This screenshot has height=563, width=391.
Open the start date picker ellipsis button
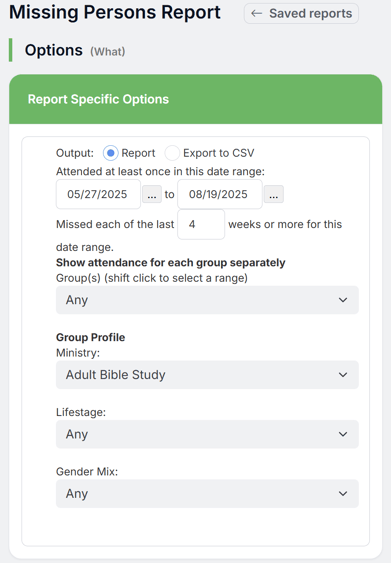tap(152, 194)
